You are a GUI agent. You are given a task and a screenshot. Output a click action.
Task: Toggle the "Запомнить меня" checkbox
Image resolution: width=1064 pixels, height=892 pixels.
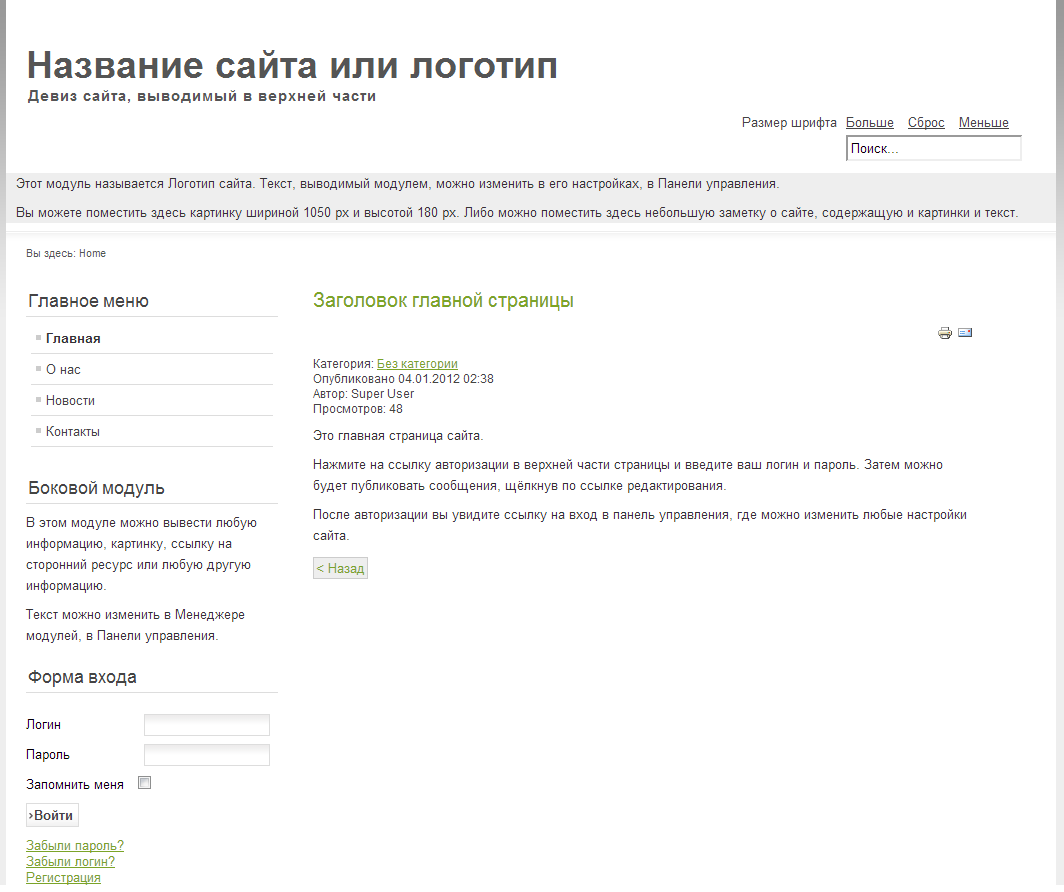pos(144,783)
